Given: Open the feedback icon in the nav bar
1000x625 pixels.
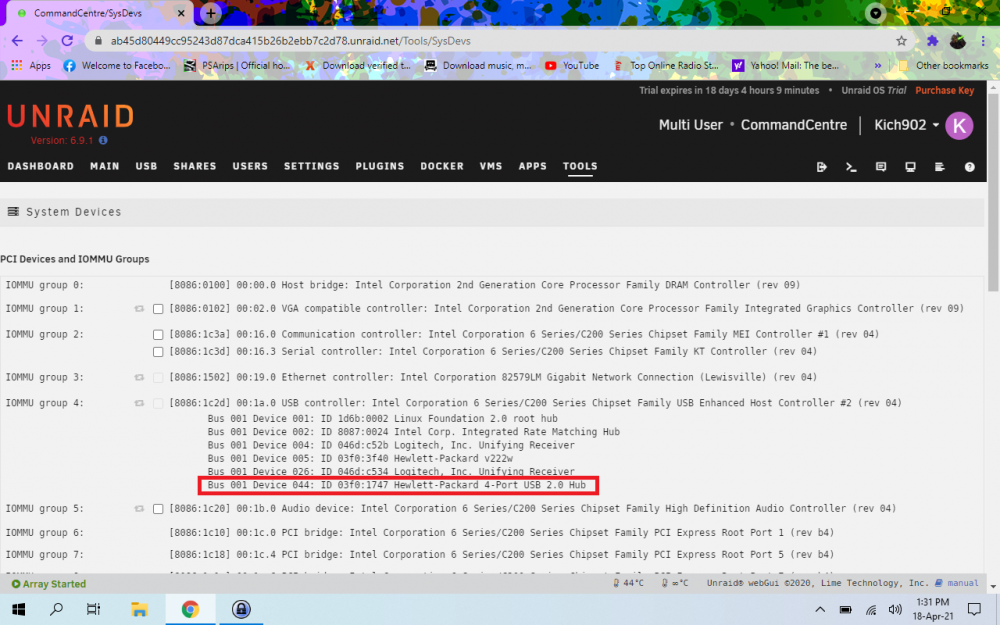Looking at the screenshot, I should pyautogui.click(x=881, y=166).
